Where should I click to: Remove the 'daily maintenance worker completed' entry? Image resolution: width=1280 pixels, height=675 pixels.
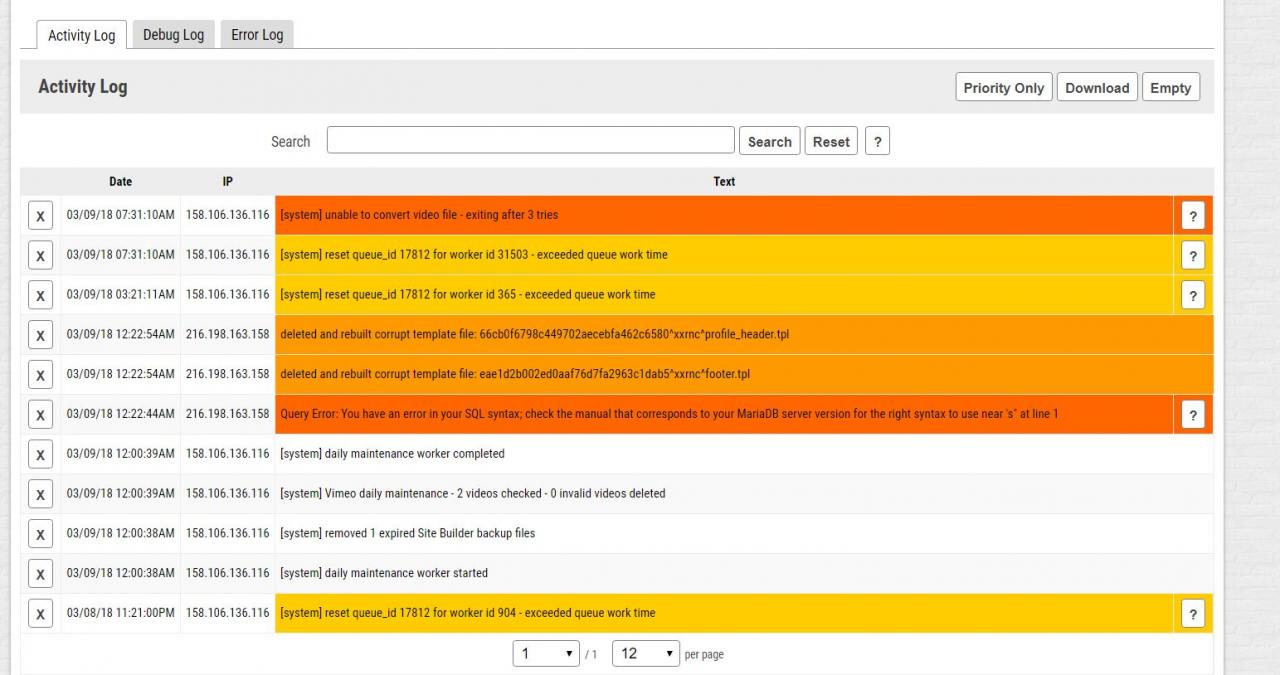40,455
